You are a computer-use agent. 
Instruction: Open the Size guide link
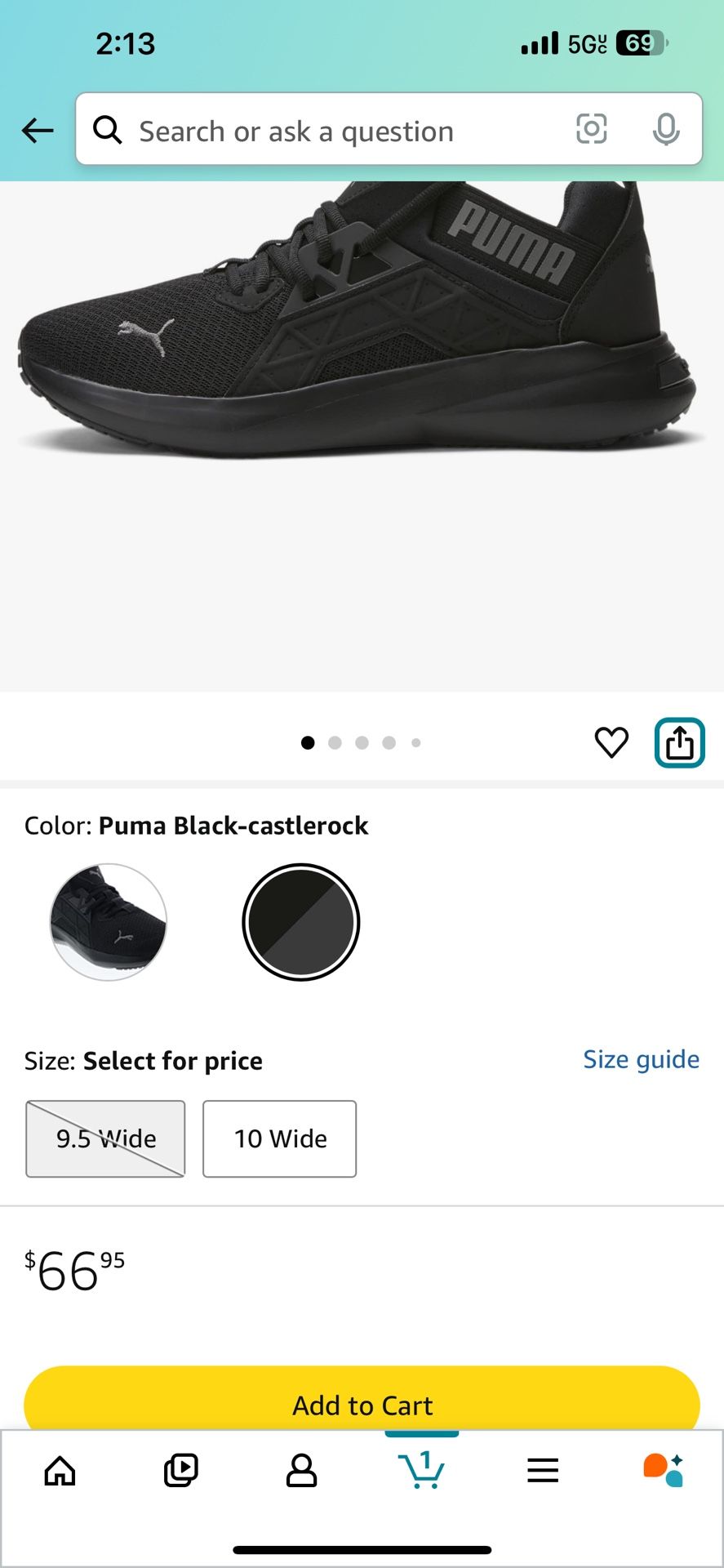click(641, 1059)
